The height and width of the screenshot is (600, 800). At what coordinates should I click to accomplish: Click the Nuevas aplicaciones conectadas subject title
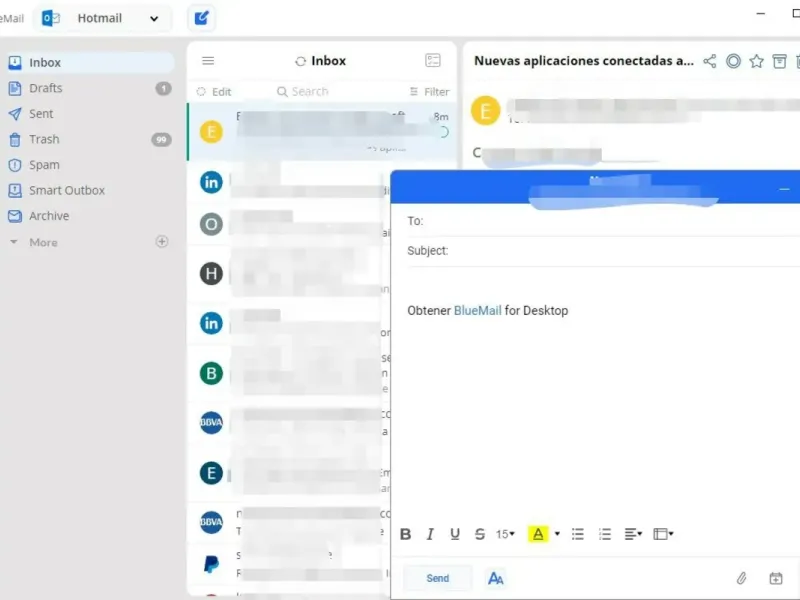[584, 61]
